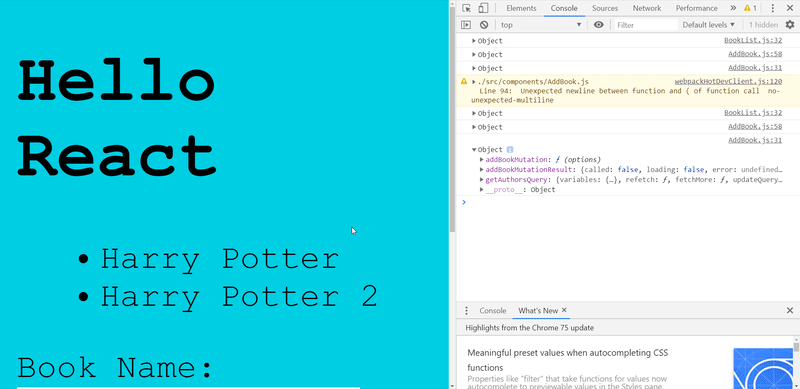The image size is (800, 389).
Task: Toggle the device toolbar icon
Action: tap(483, 8)
